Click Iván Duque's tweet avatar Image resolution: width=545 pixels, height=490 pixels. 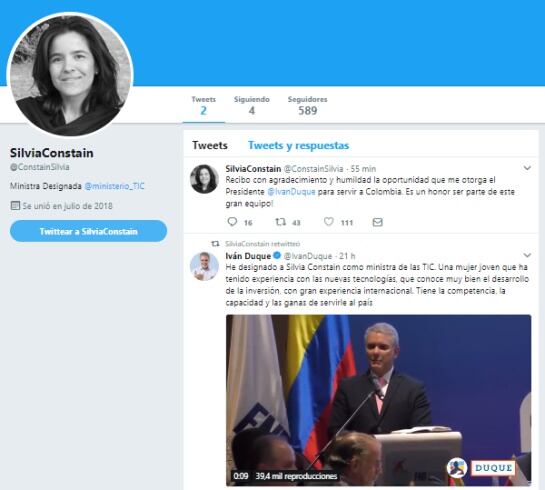pyautogui.click(x=204, y=266)
